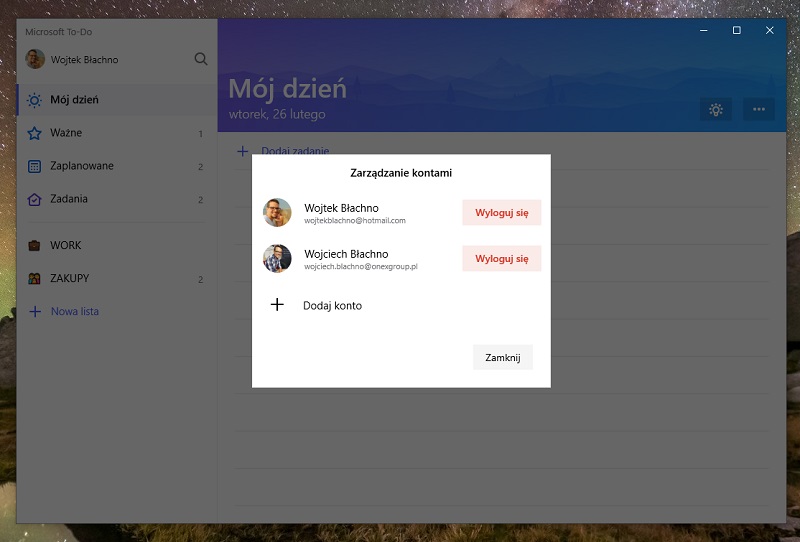Click the plus icon next to Dodaj zadanie
The height and width of the screenshot is (542, 800).
(x=243, y=151)
